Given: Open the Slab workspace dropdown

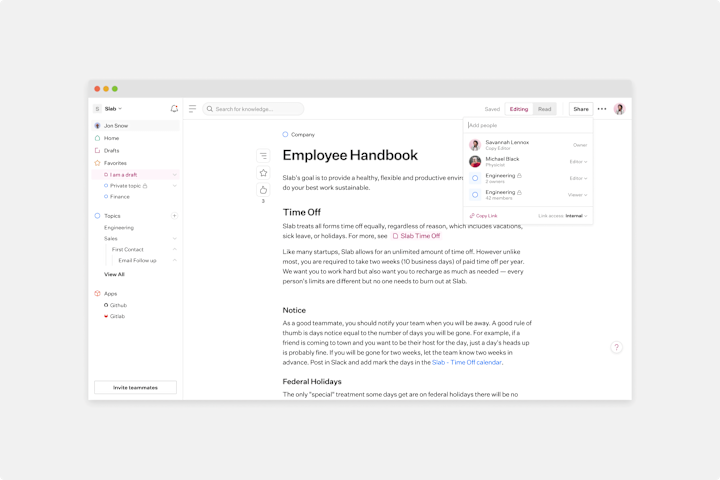Looking at the screenshot, I should pyautogui.click(x=113, y=109).
